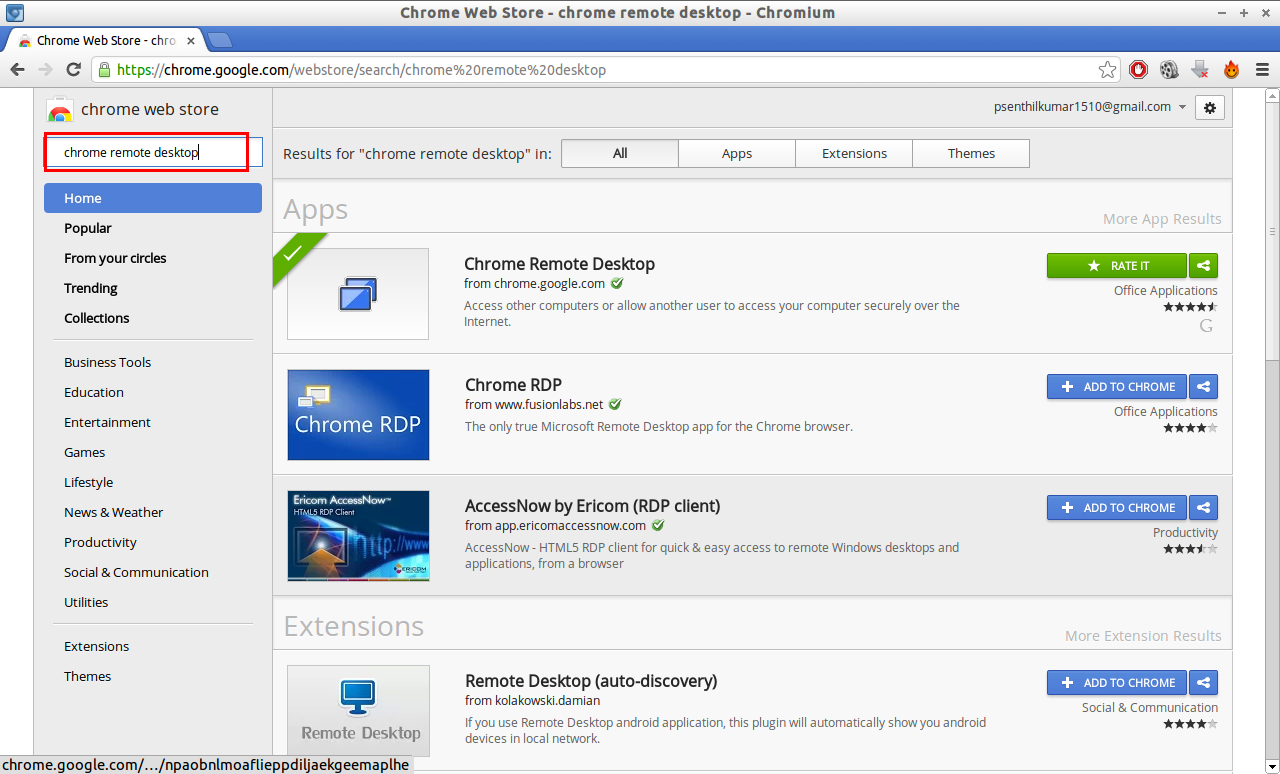Share the Chrome Remote Desktop app
The width and height of the screenshot is (1280, 774).
(x=1204, y=266)
